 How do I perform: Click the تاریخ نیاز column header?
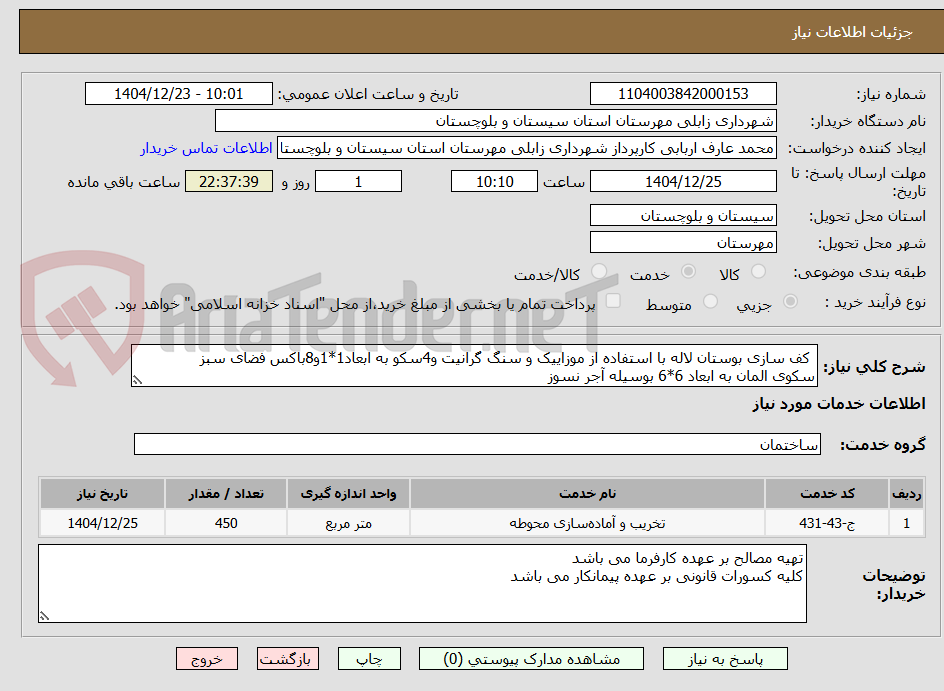pos(102,494)
